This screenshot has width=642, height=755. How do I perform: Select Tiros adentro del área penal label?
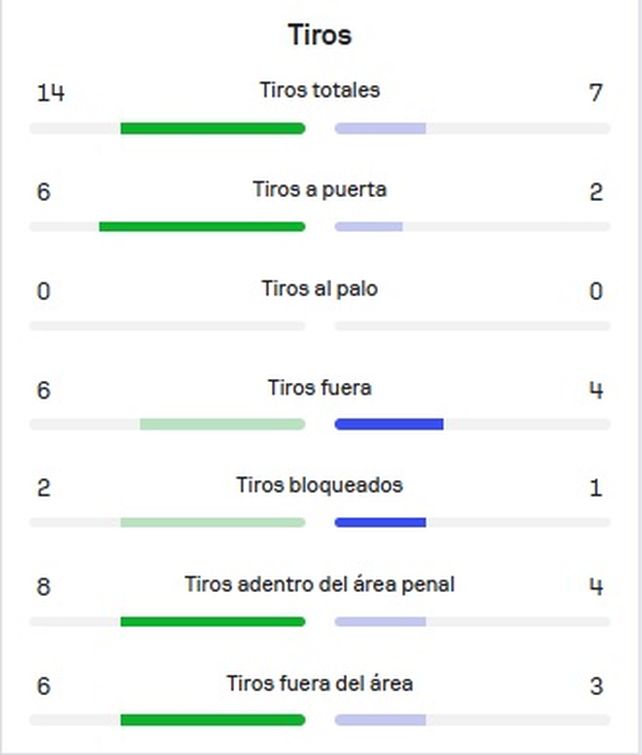click(320, 584)
